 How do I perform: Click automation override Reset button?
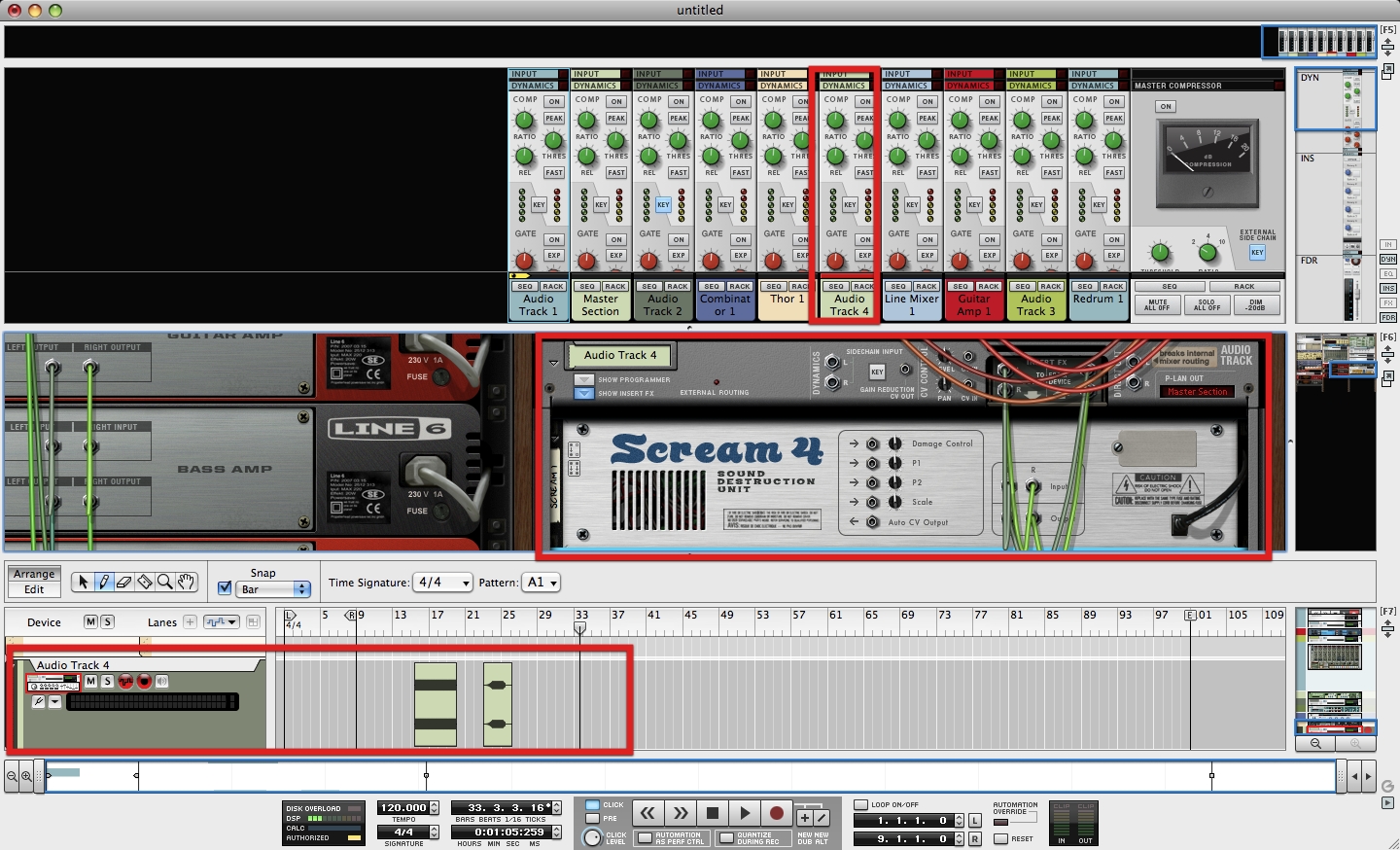[x=1001, y=838]
